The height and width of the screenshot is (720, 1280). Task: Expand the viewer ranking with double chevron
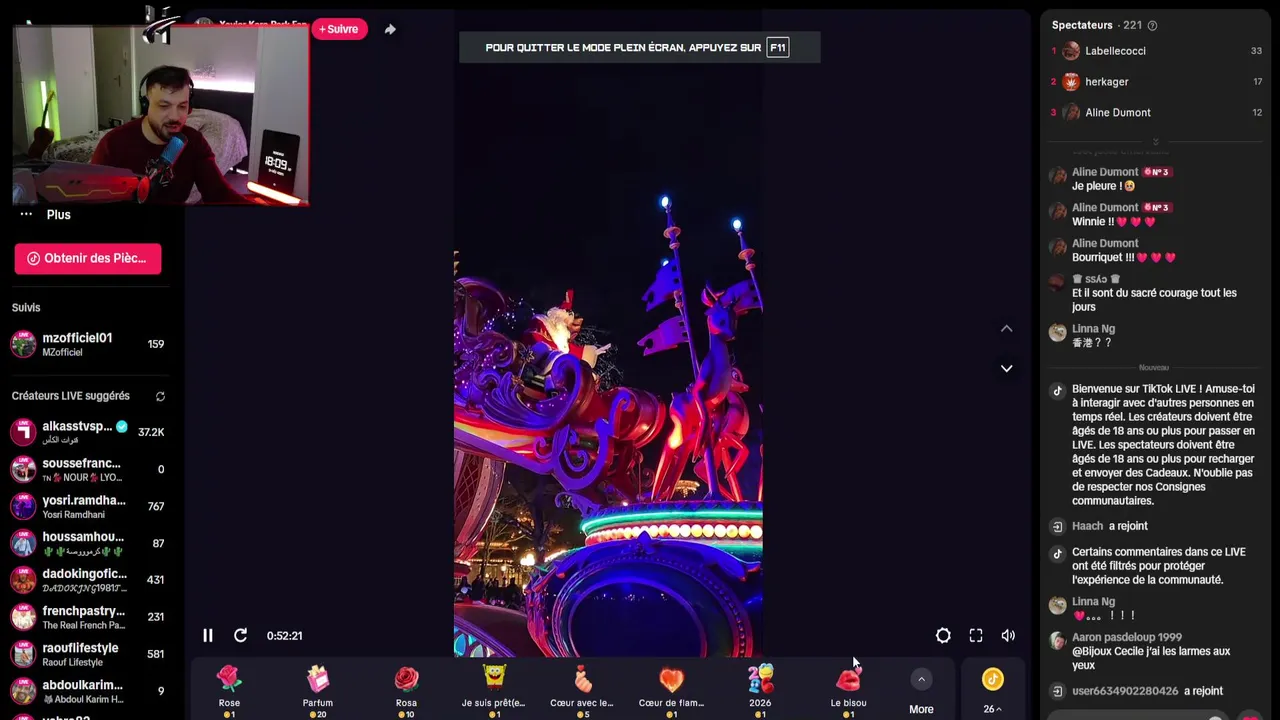coord(1155,141)
